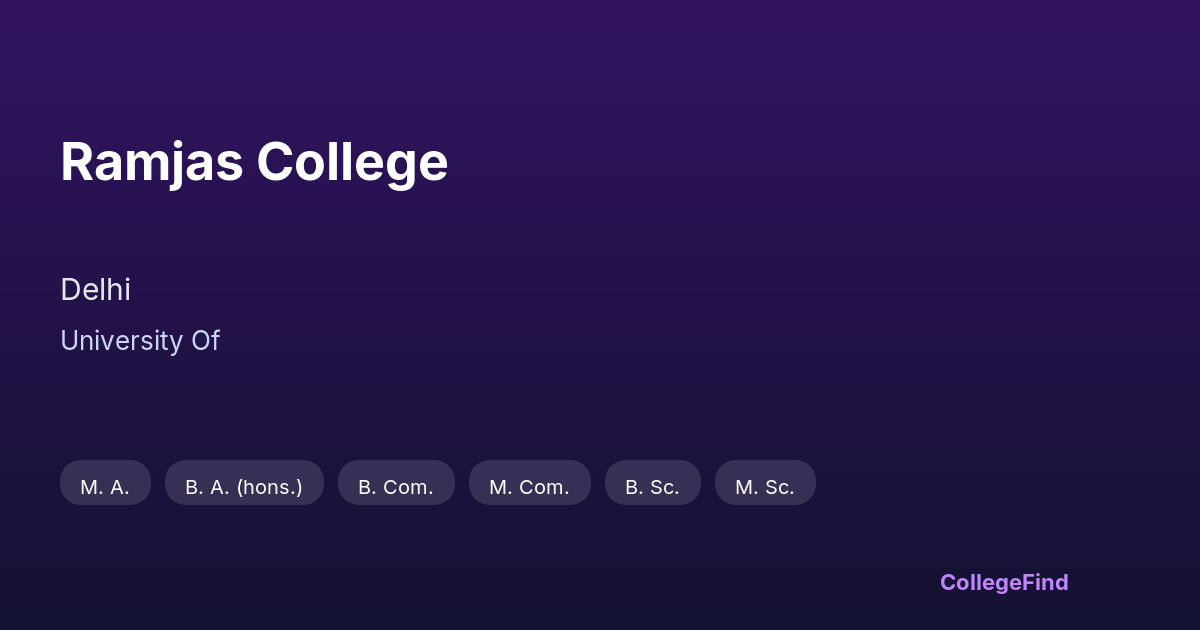
Task: Click the B. Com. course tag
Action: tap(396, 487)
